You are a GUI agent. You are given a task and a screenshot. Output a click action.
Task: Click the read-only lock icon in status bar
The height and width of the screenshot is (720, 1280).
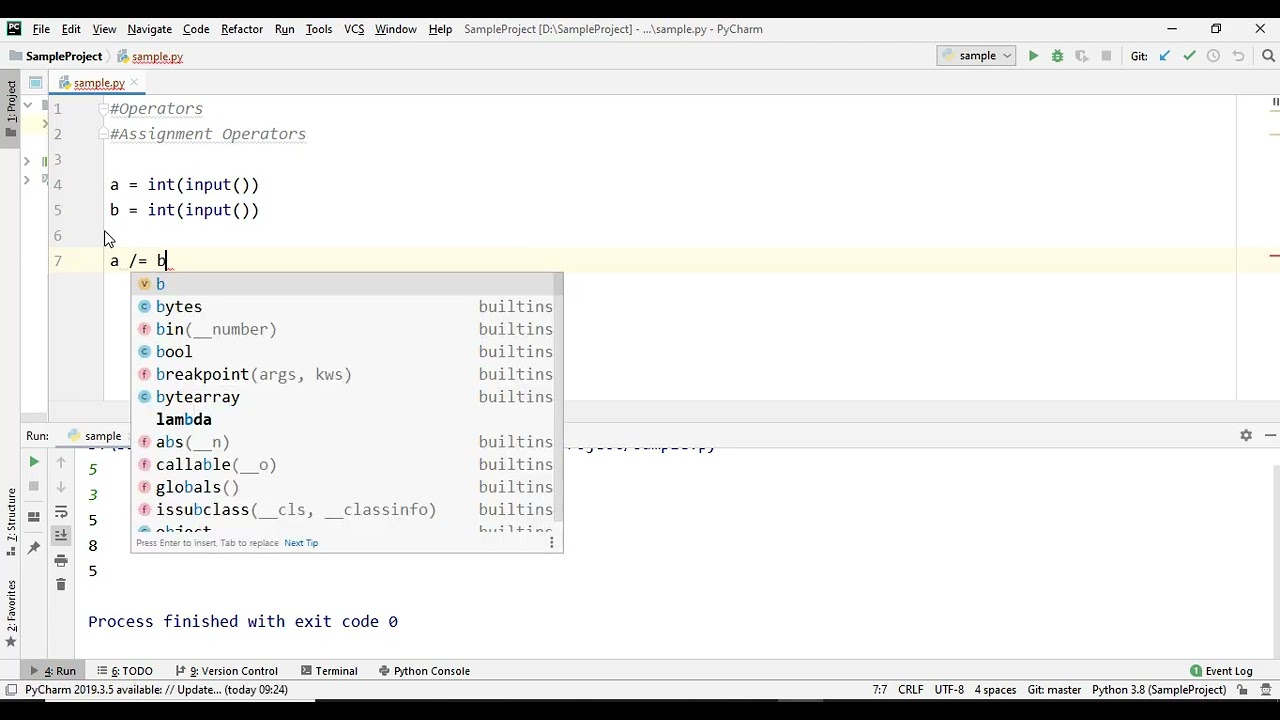[x=1243, y=690]
